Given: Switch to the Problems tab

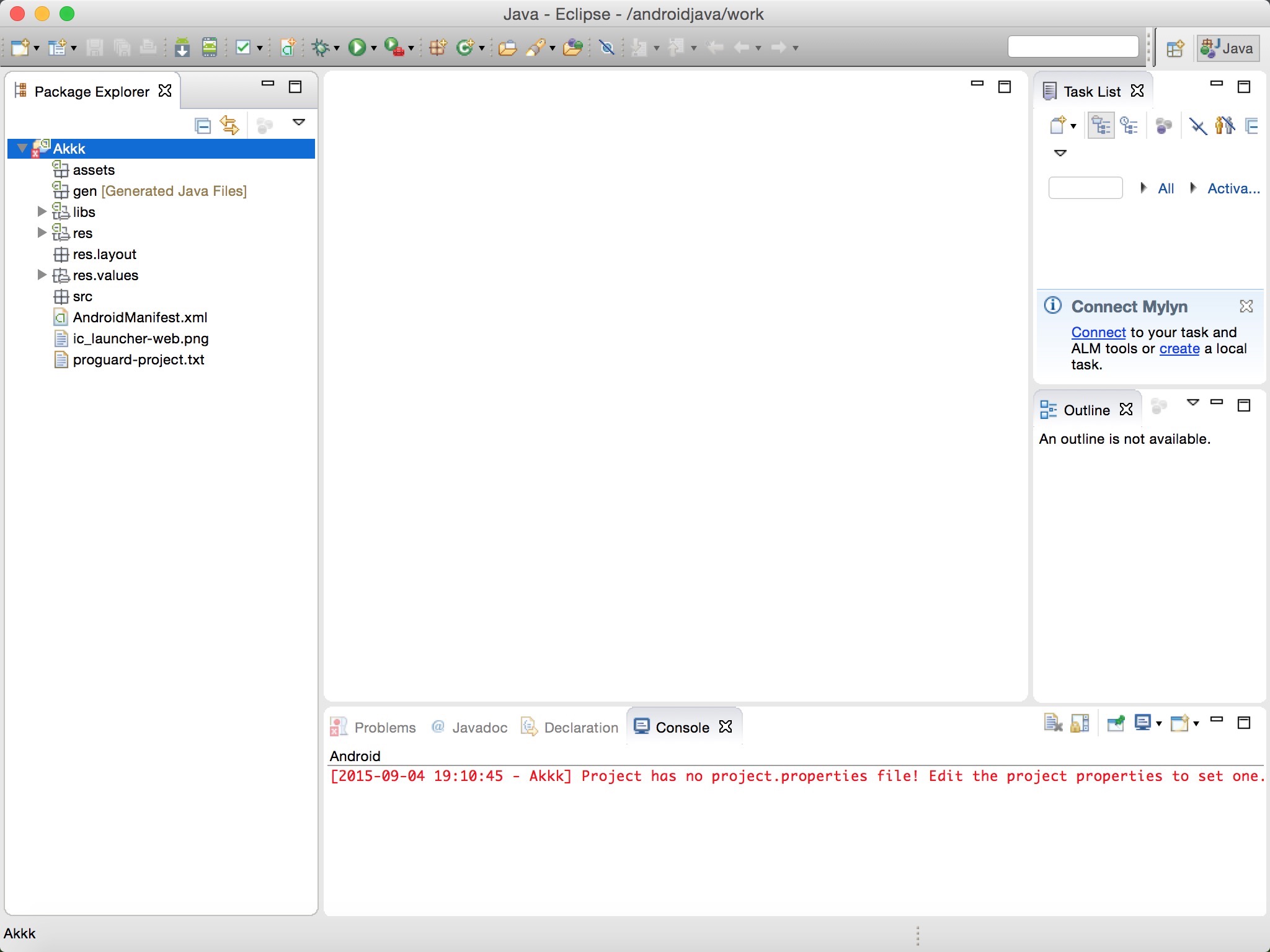Looking at the screenshot, I should click(x=373, y=727).
